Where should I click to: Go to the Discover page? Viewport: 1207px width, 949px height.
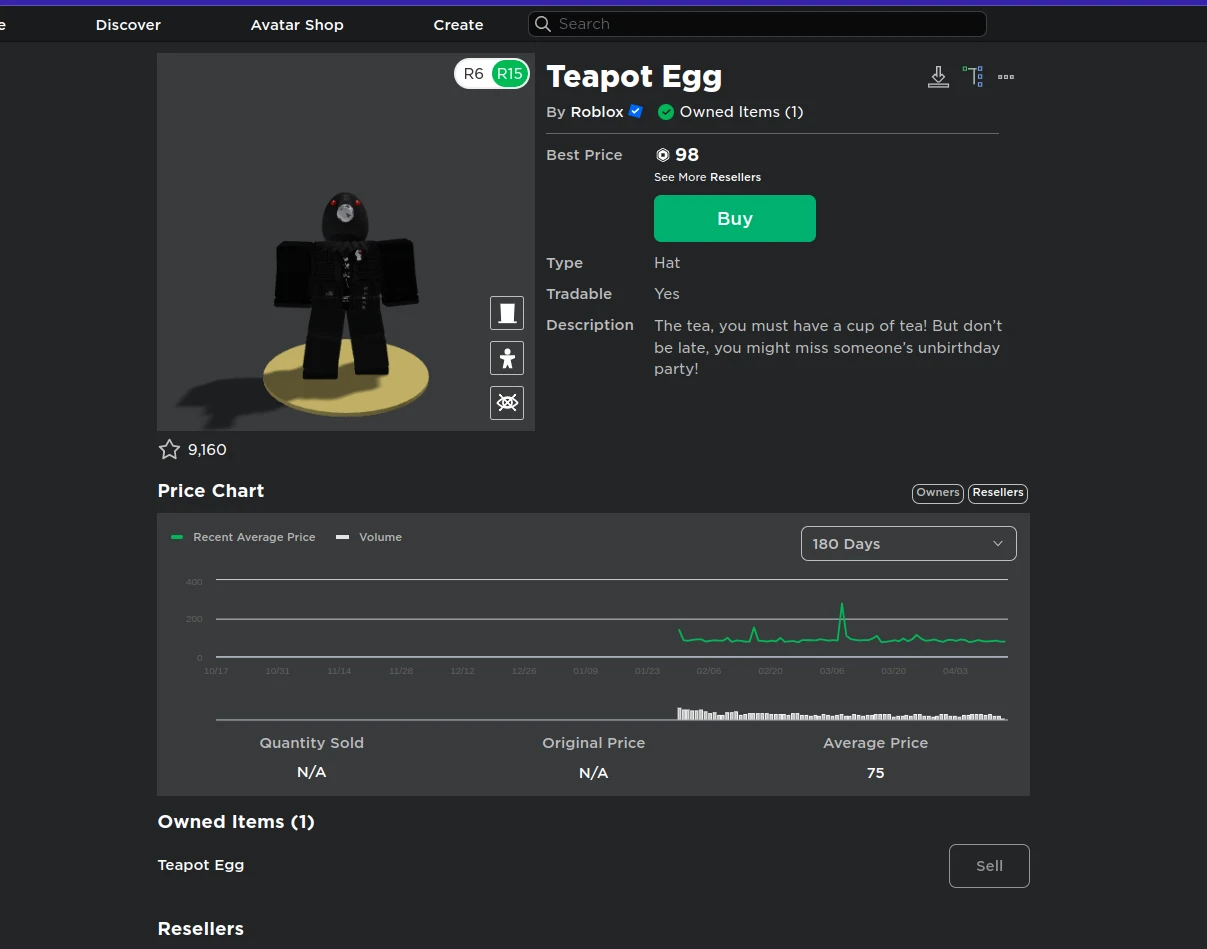pos(128,25)
